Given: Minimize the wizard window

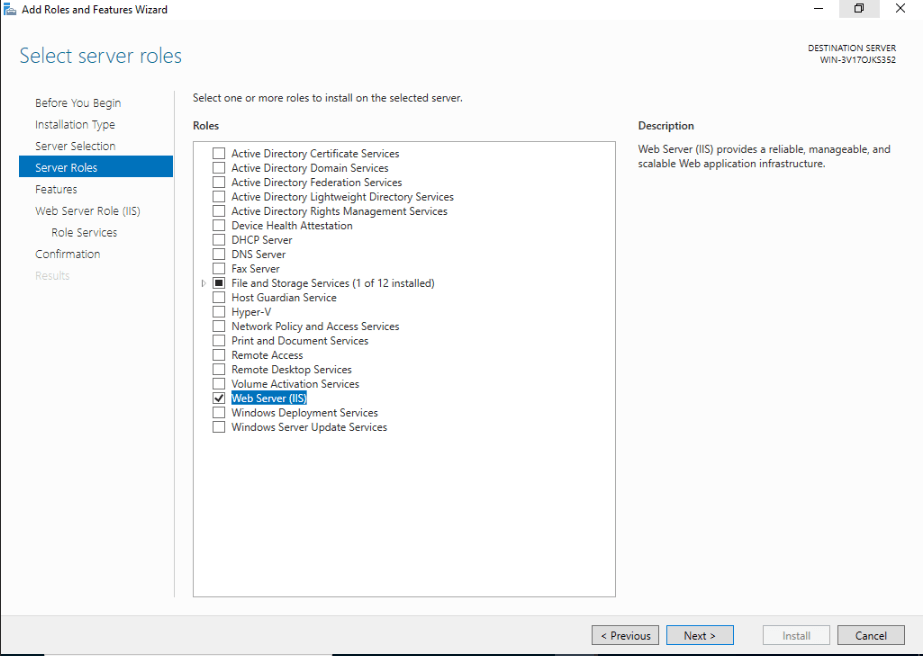Looking at the screenshot, I should 818,9.
